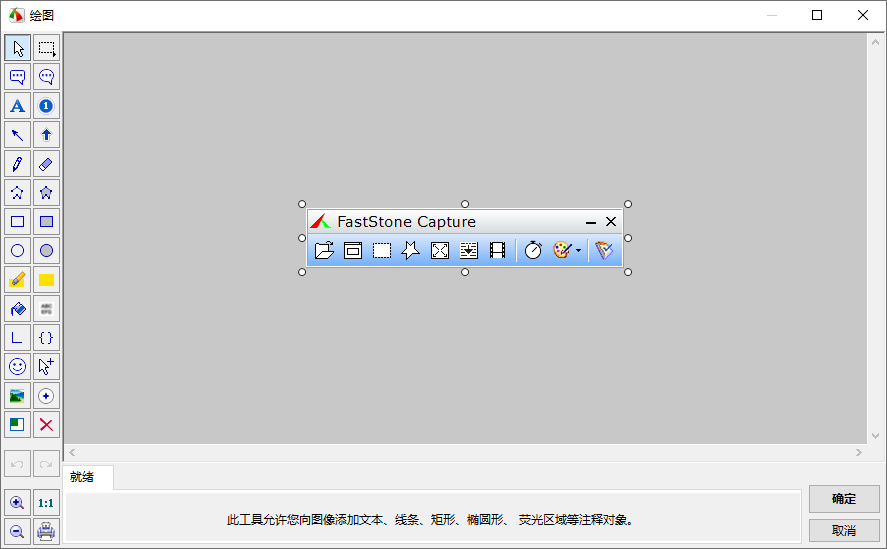Click the numbered step marker tool

point(46,106)
